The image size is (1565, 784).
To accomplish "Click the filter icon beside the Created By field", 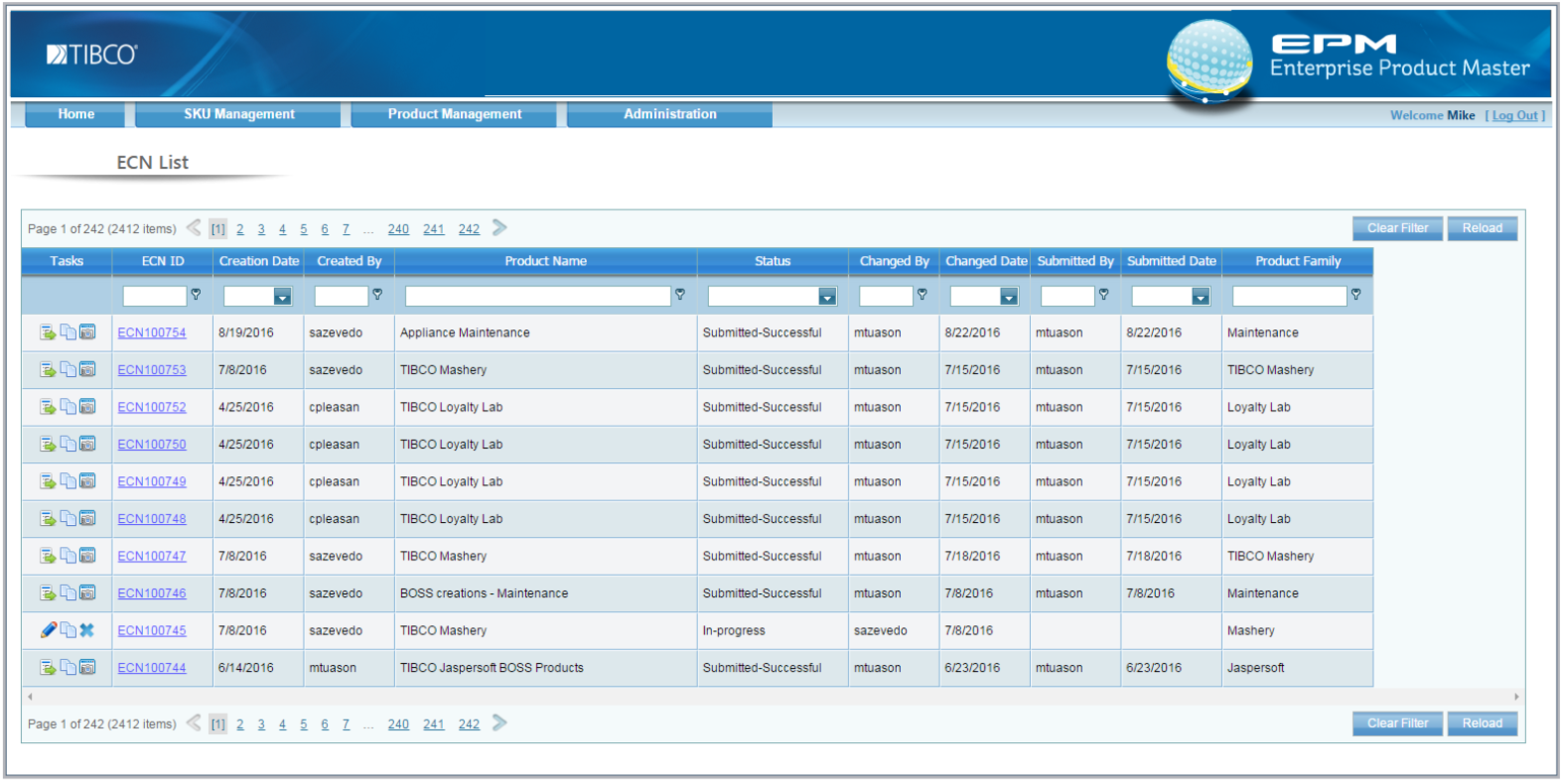I will pos(377,295).
